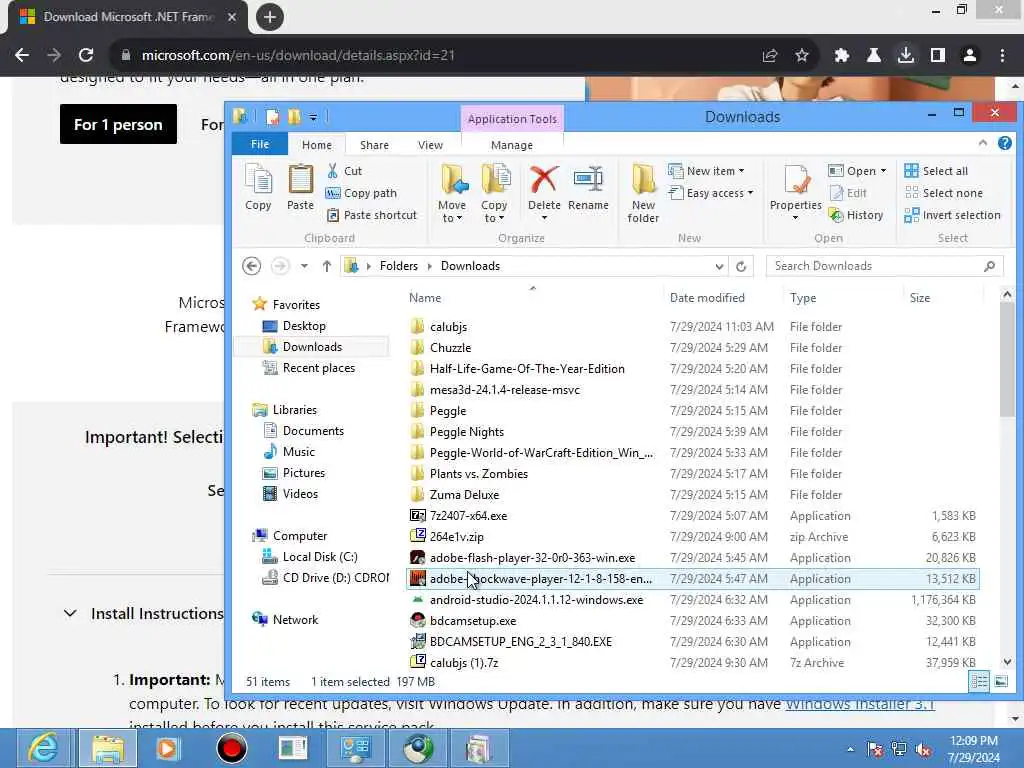Click the file list vertical scrollbar
This screenshot has height=768, width=1024.
coord(1006,359)
